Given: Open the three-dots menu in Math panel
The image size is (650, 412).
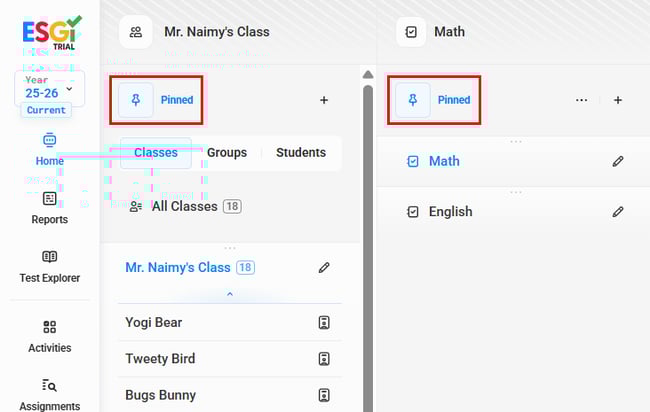Looking at the screenshot, I should tap(582, 100).
